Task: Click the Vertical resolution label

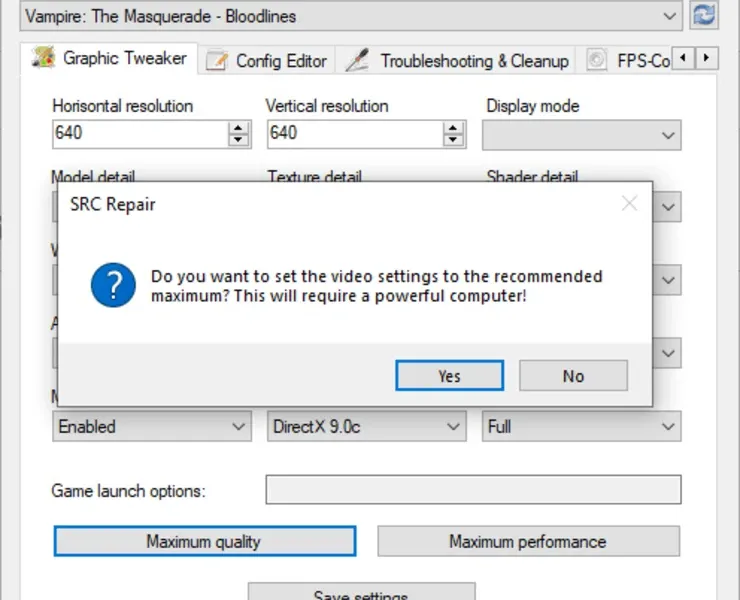Action: tap(327, 106)
